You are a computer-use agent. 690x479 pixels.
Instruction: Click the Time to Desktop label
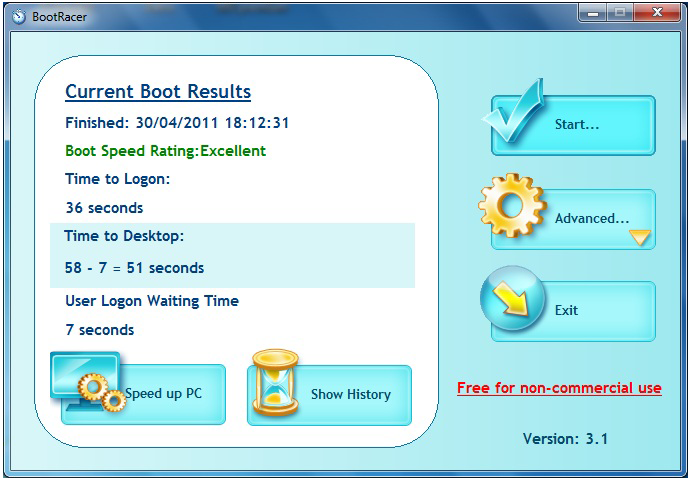[x=124, y=236]
